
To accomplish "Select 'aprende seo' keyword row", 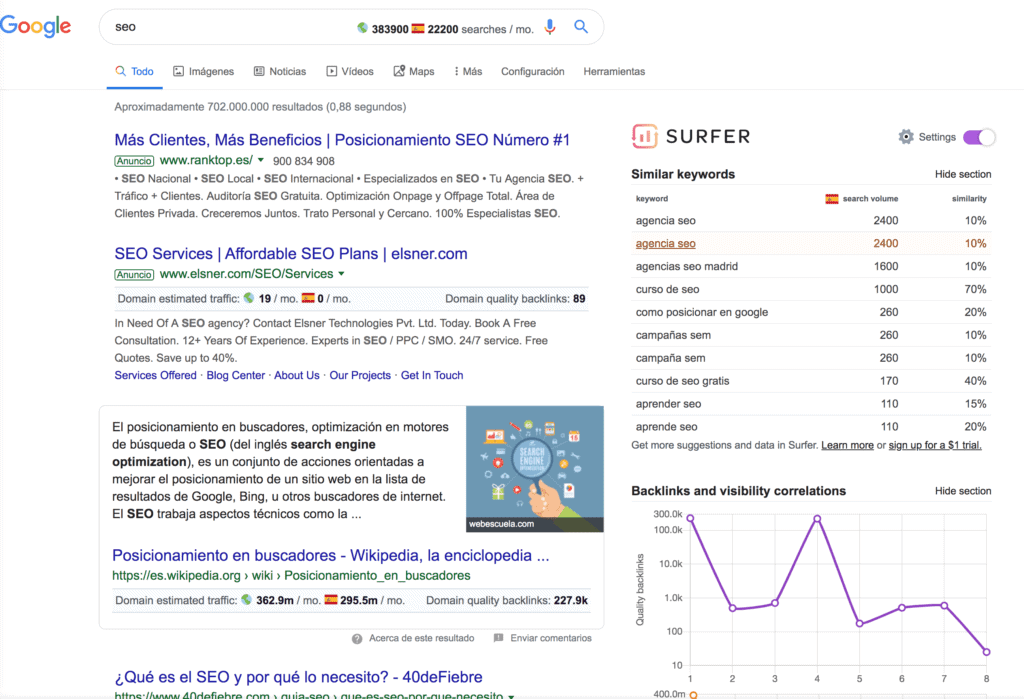I will (811, 427).
